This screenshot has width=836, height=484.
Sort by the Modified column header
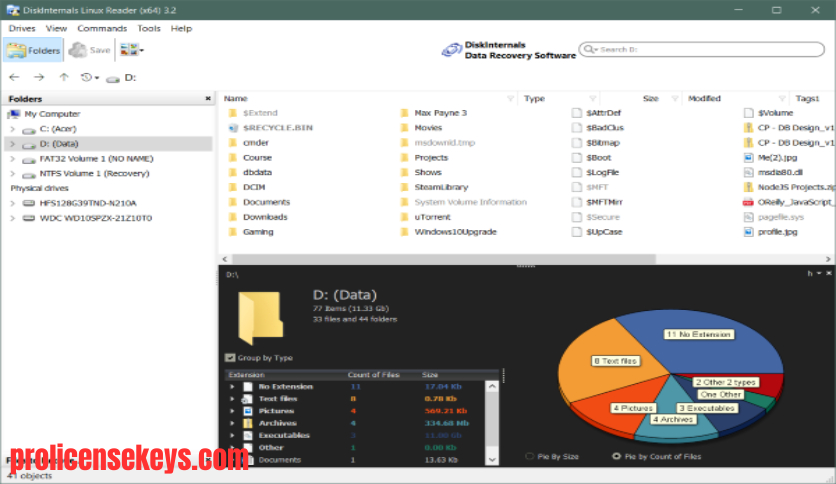point(704,99)
